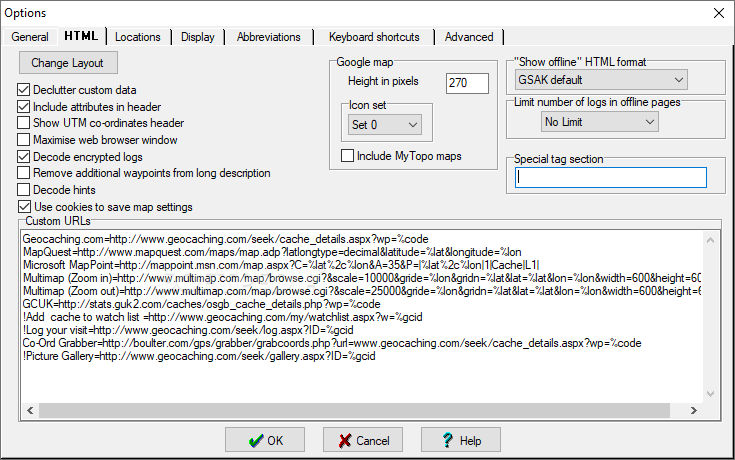Image resolution: width=735 pixels, height=460 pixels.
Task: Click the Multimap (Zoom out) URL line
Action: pos(362,291)
